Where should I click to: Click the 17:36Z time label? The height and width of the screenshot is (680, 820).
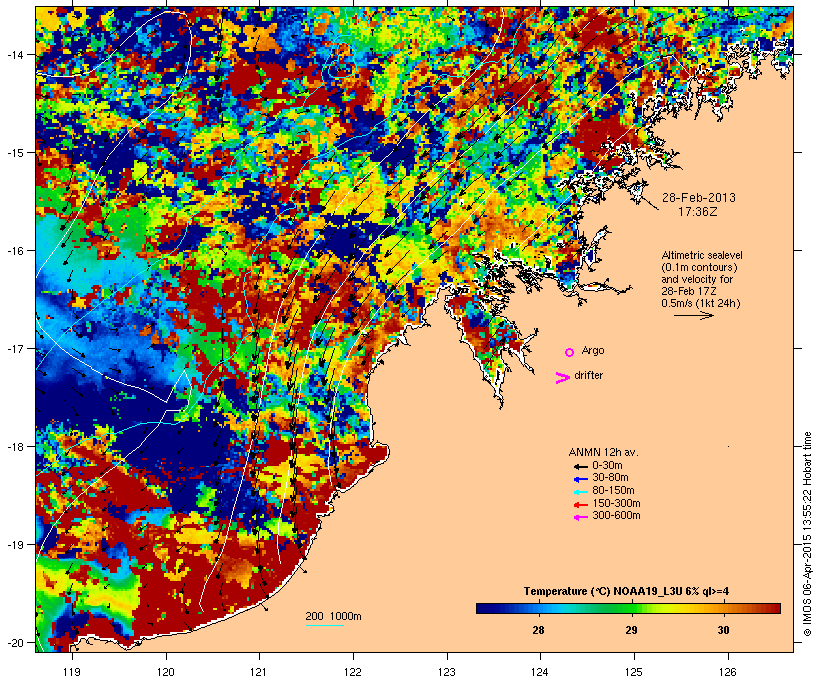pyautogui.click(x=698, y=212)
